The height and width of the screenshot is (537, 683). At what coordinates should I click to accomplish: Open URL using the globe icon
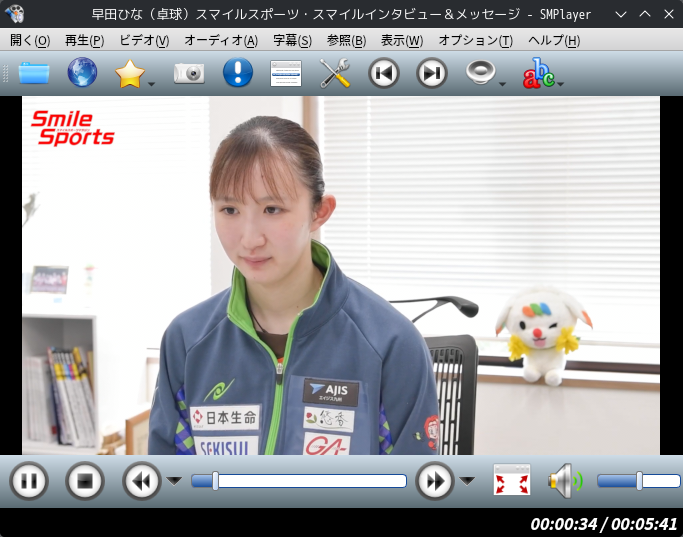[x=82, y=72]
